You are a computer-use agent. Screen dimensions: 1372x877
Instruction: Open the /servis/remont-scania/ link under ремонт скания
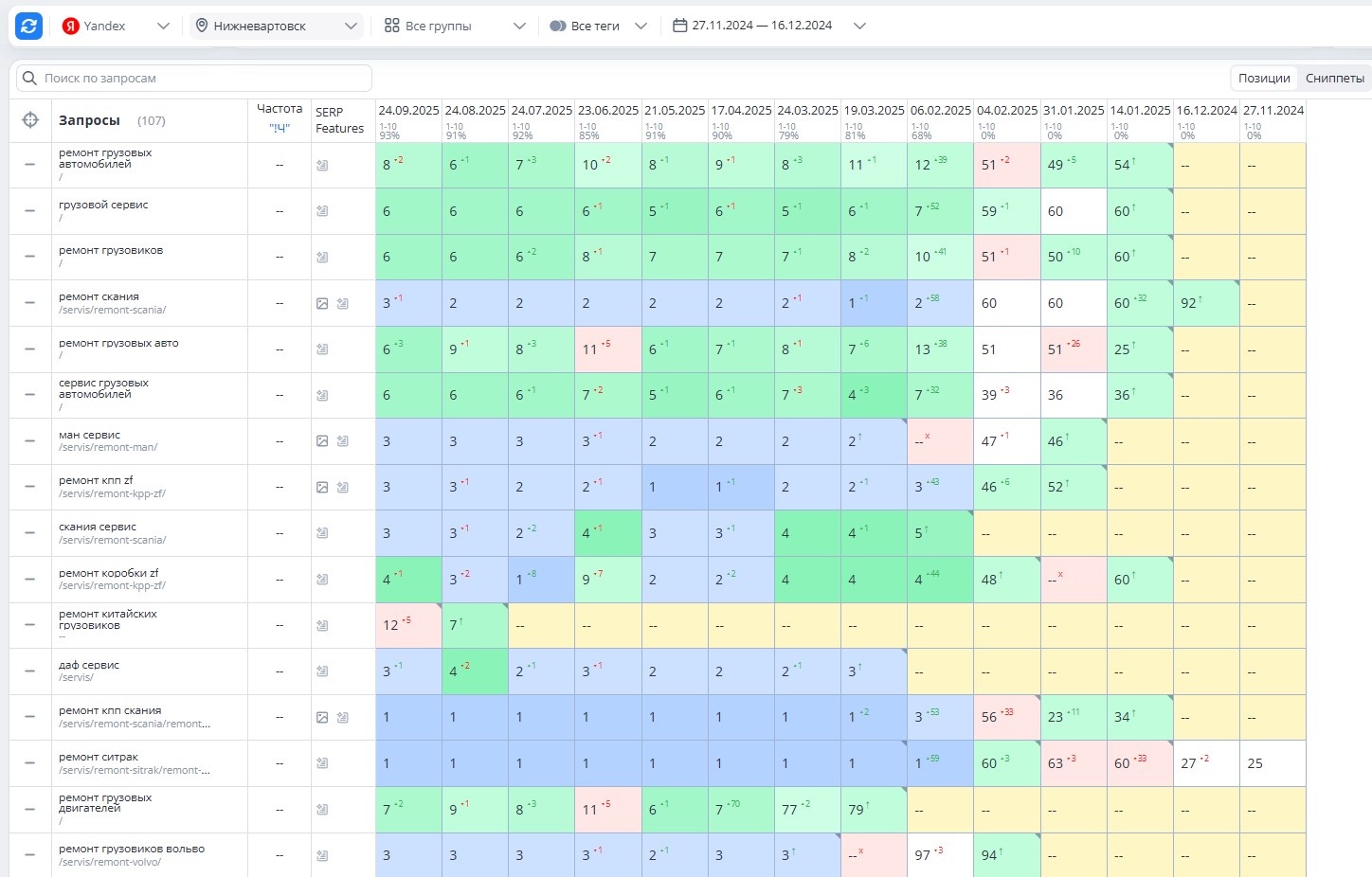pos(112,310)
